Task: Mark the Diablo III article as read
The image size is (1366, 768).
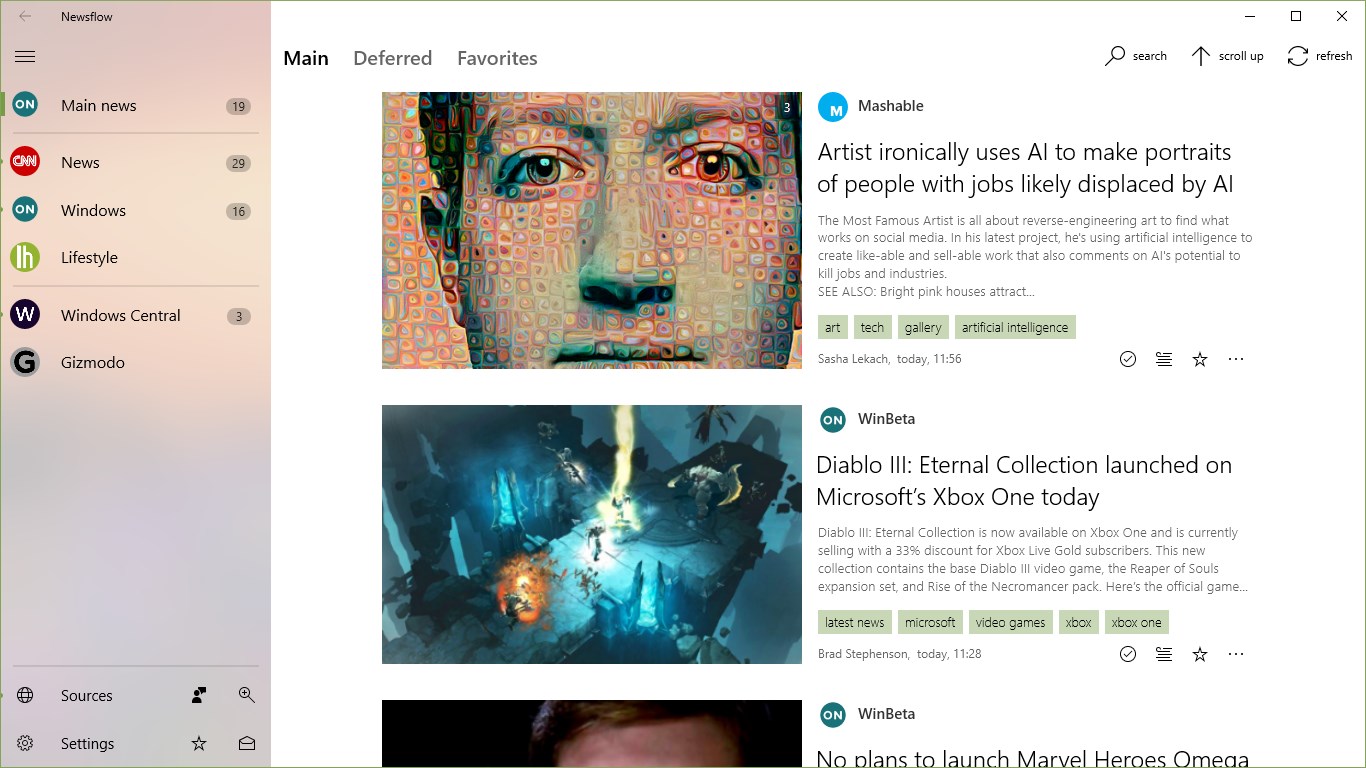Action: point(1128,654)
